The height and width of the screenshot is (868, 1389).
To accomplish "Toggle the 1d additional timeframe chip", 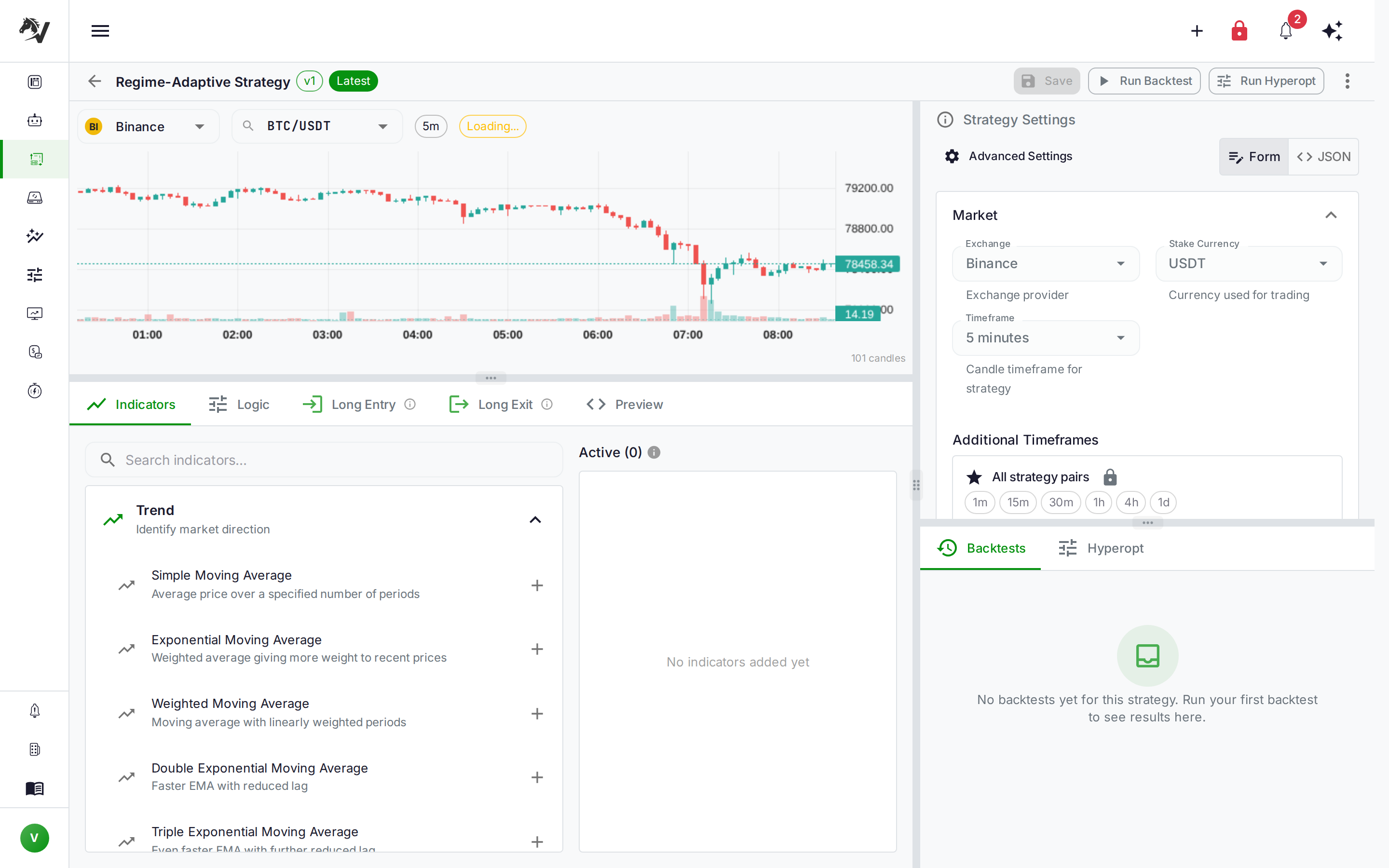I will (1163, 502).
